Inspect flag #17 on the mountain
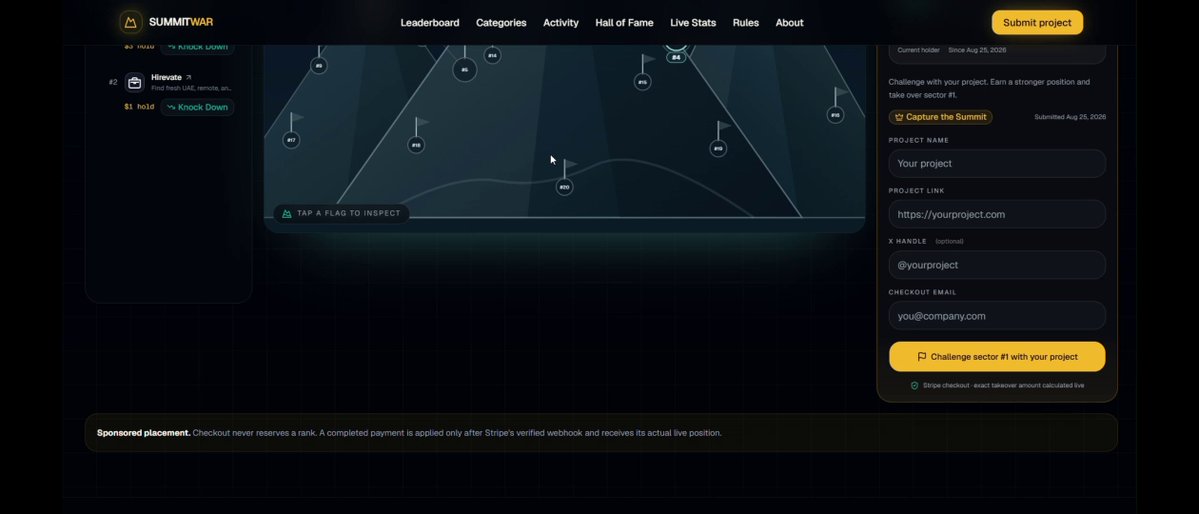Image resolution: width=1199 pixels, height=514 pixels. [x=291, y=140]
